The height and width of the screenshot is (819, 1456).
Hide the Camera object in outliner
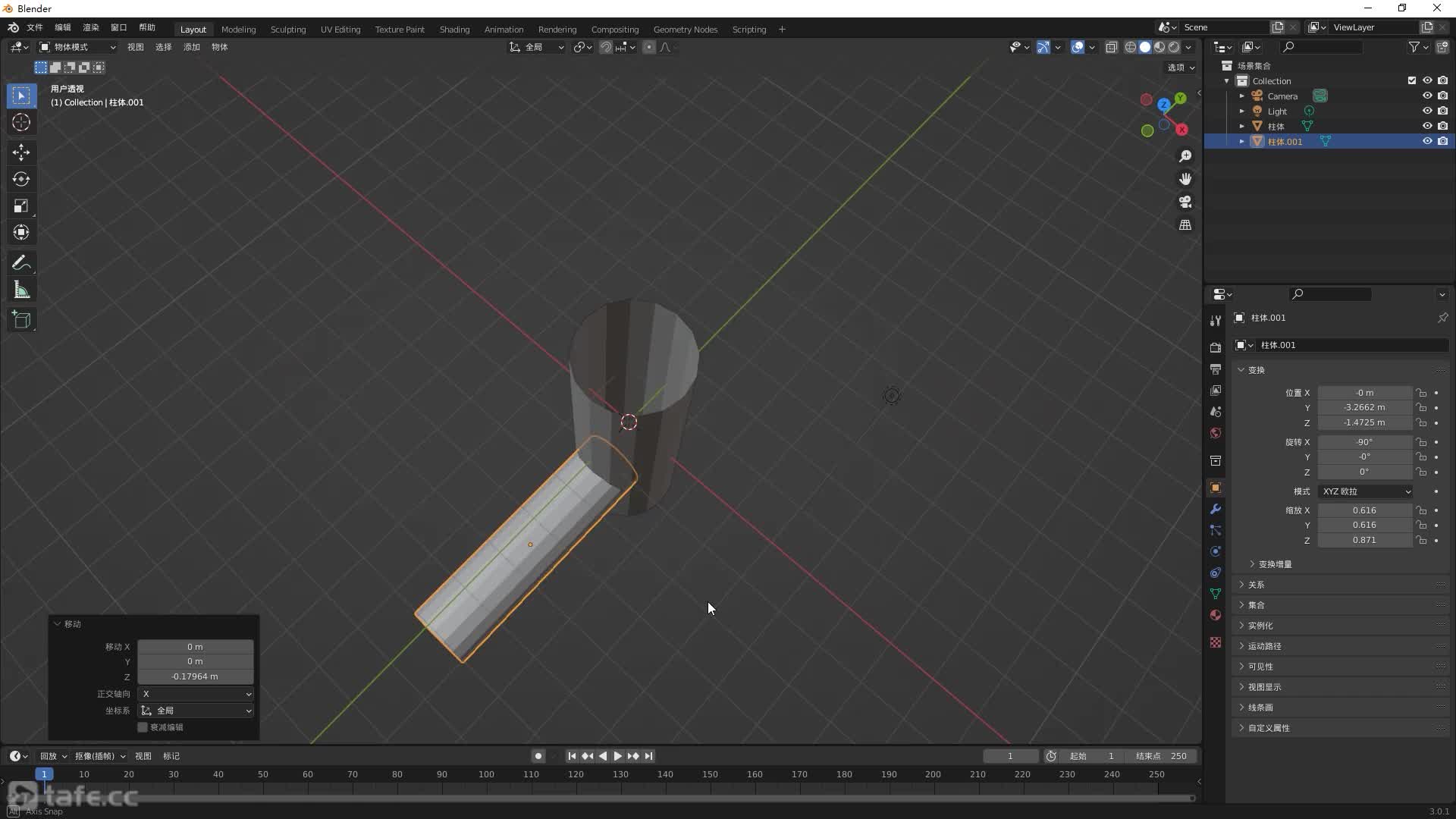click(x=1426, y=96)
